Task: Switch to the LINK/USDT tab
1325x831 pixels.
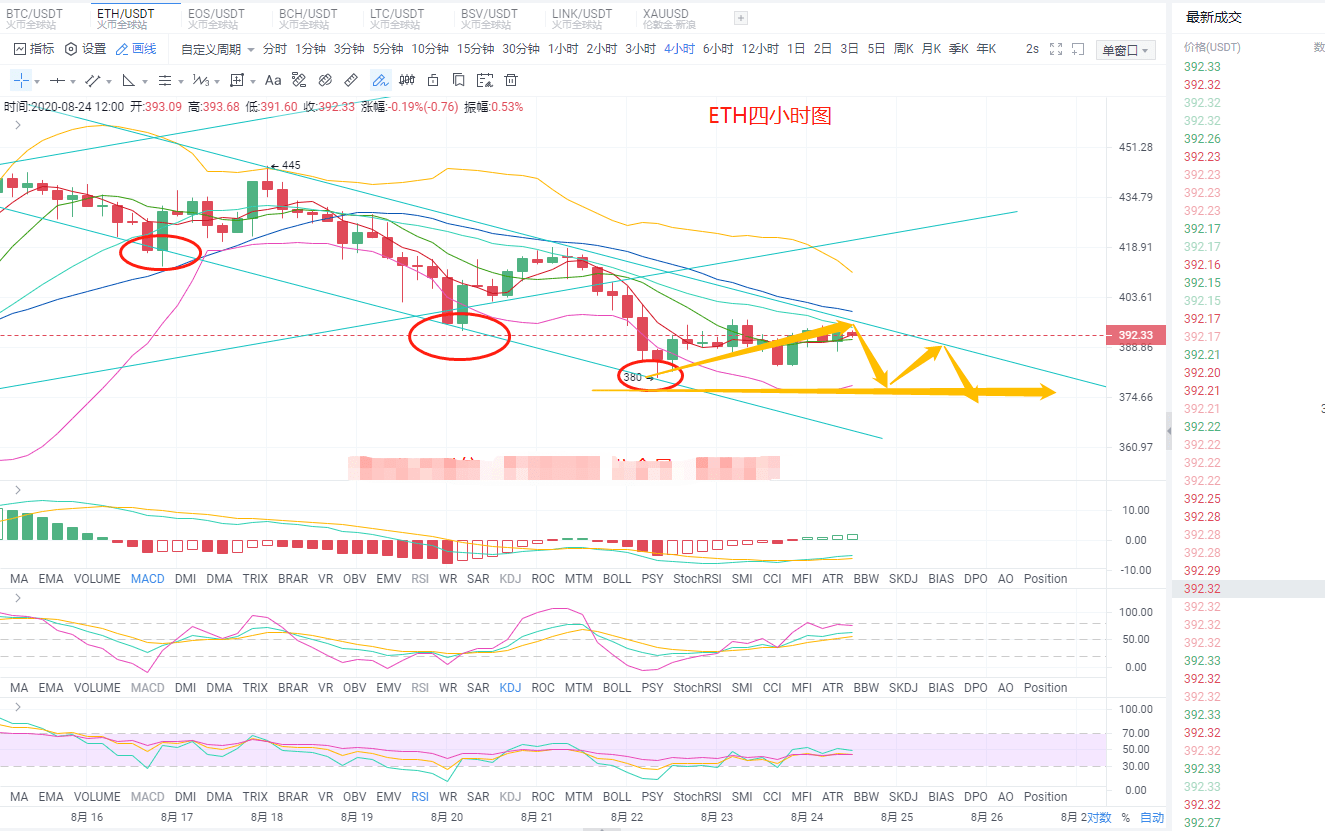Action: [x=582, y=18]
